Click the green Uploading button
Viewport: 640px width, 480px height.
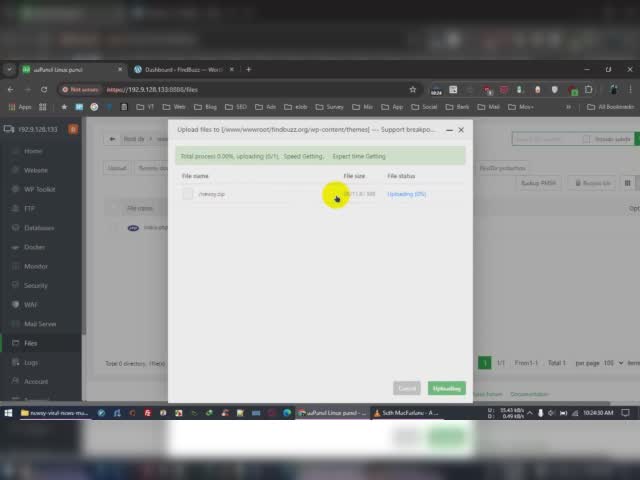click(447, 388)
